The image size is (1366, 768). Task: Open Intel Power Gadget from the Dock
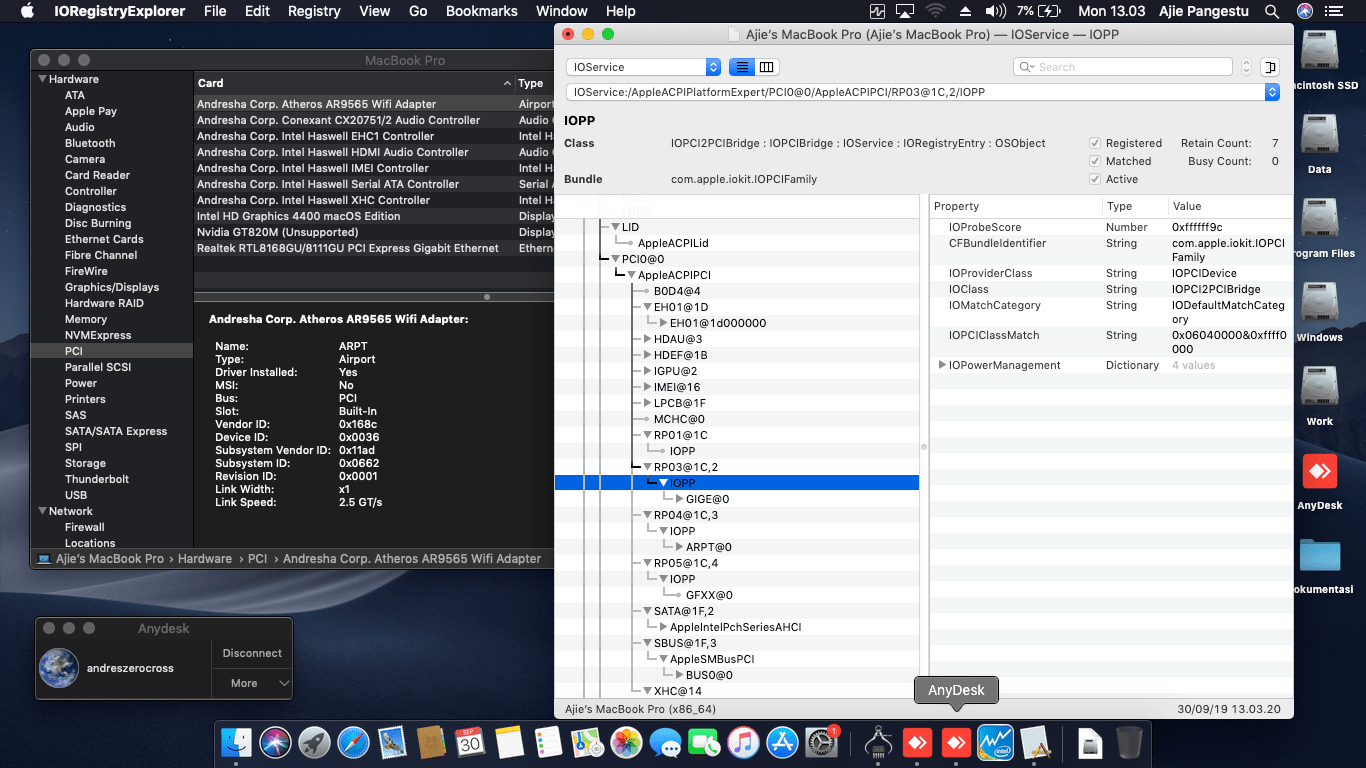pos(995,742)
